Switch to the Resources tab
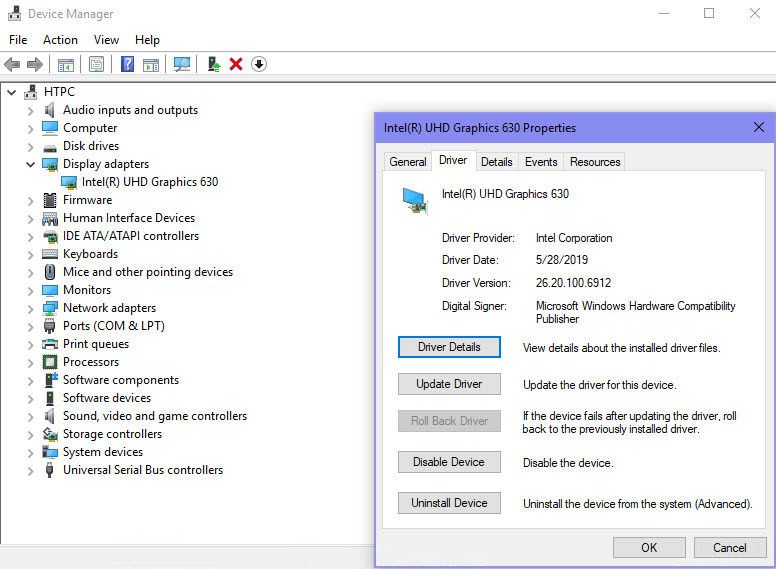Viewport: 776px width, 569px height. coord(595,162)
